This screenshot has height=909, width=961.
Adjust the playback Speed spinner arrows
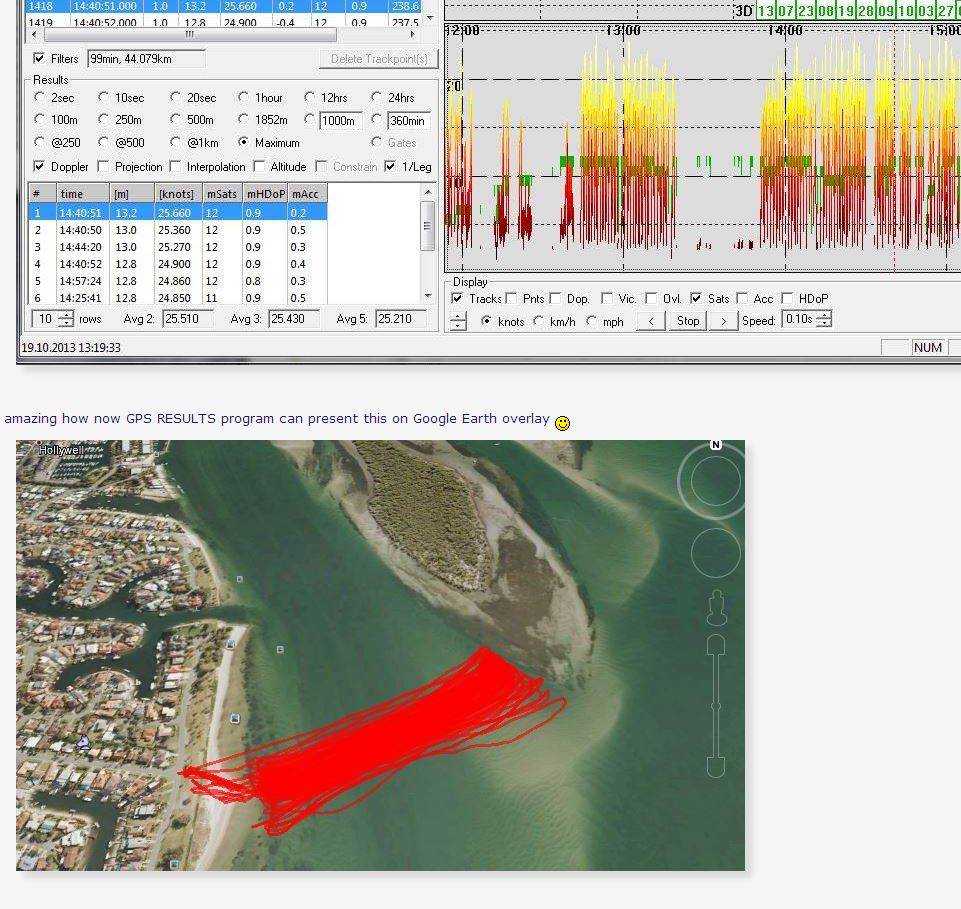pos(823,320)
